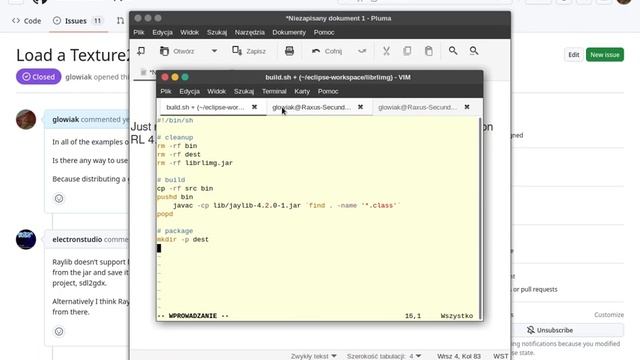Undo with the Cofnij button in Pluma
Viewport: 640px width, 360px height.
point(327,51)
